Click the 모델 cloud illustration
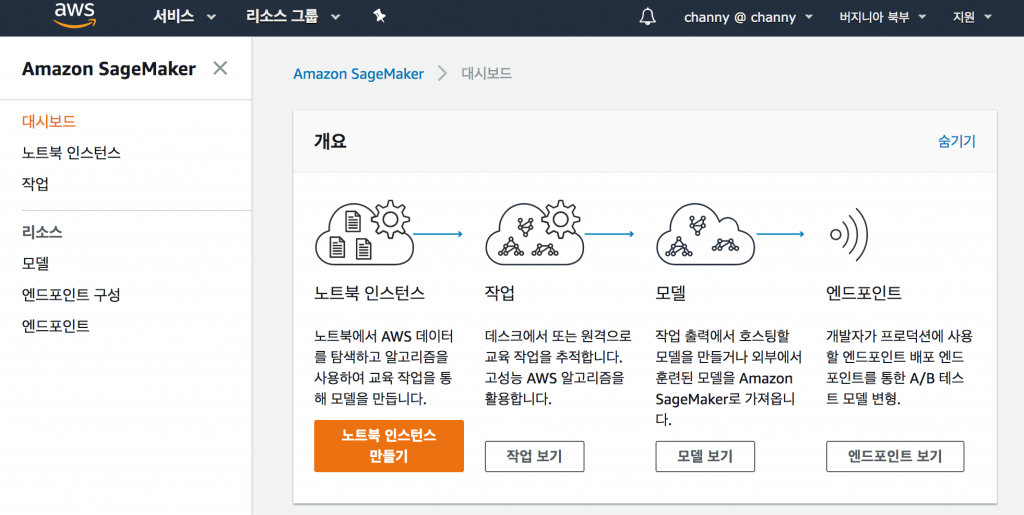 point(705,233)
